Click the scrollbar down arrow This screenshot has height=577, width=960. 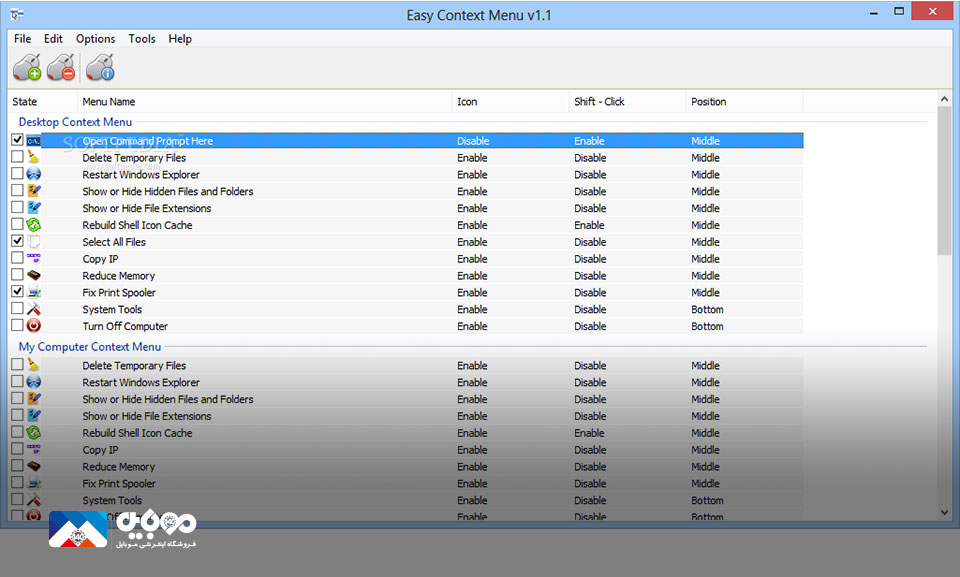click(944, 512)
